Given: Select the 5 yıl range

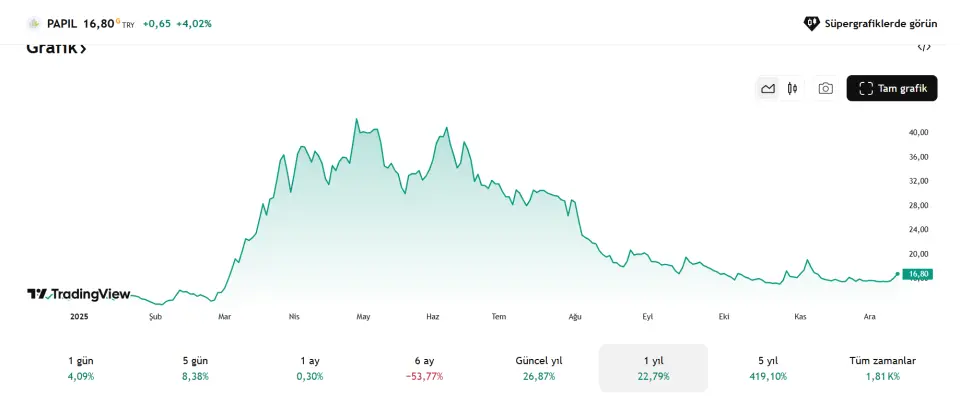Looking at the screenshot, I should [768, 368].
